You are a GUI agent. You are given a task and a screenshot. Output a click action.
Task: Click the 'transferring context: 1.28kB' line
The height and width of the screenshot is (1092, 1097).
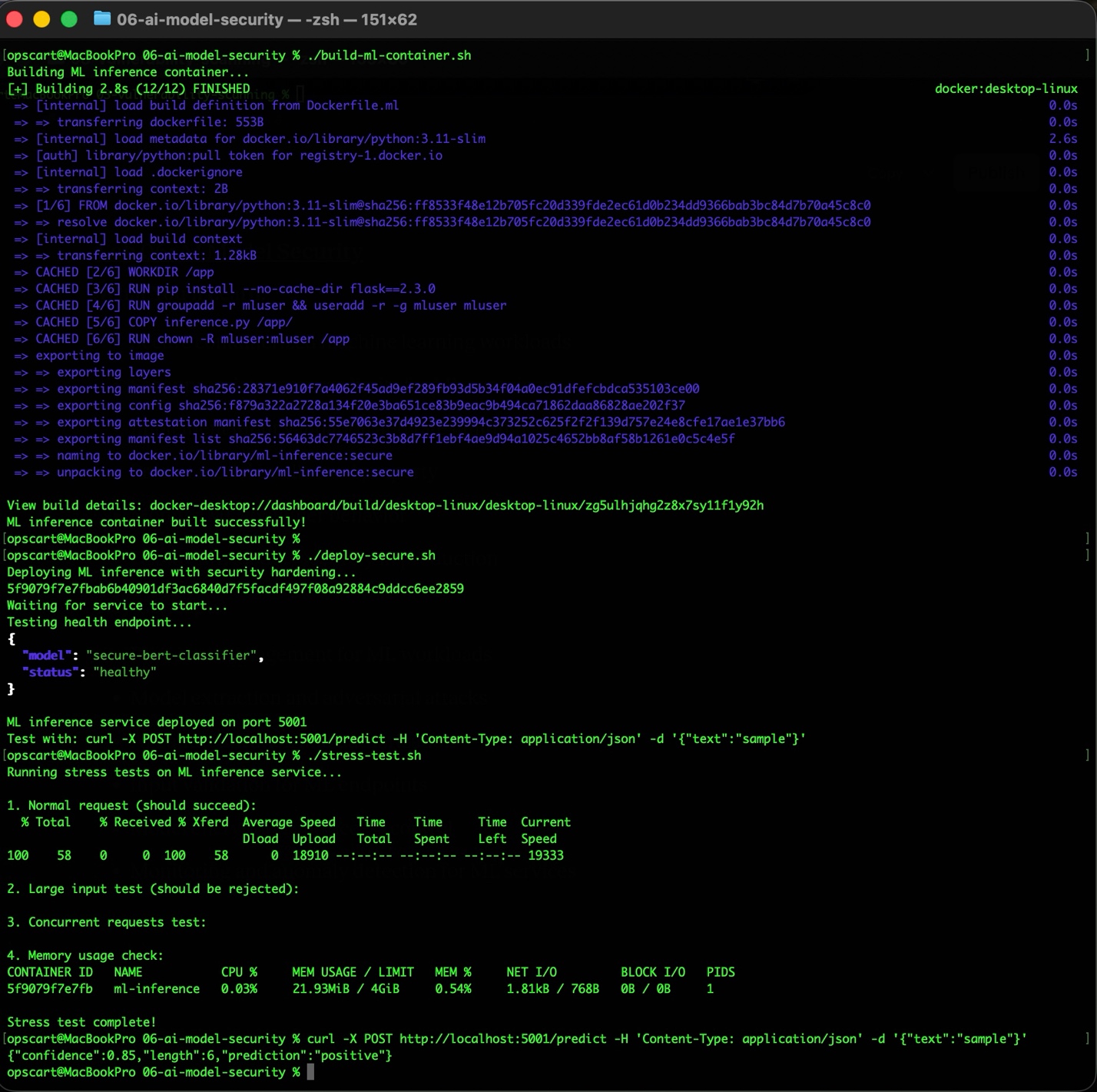[135, 255]
